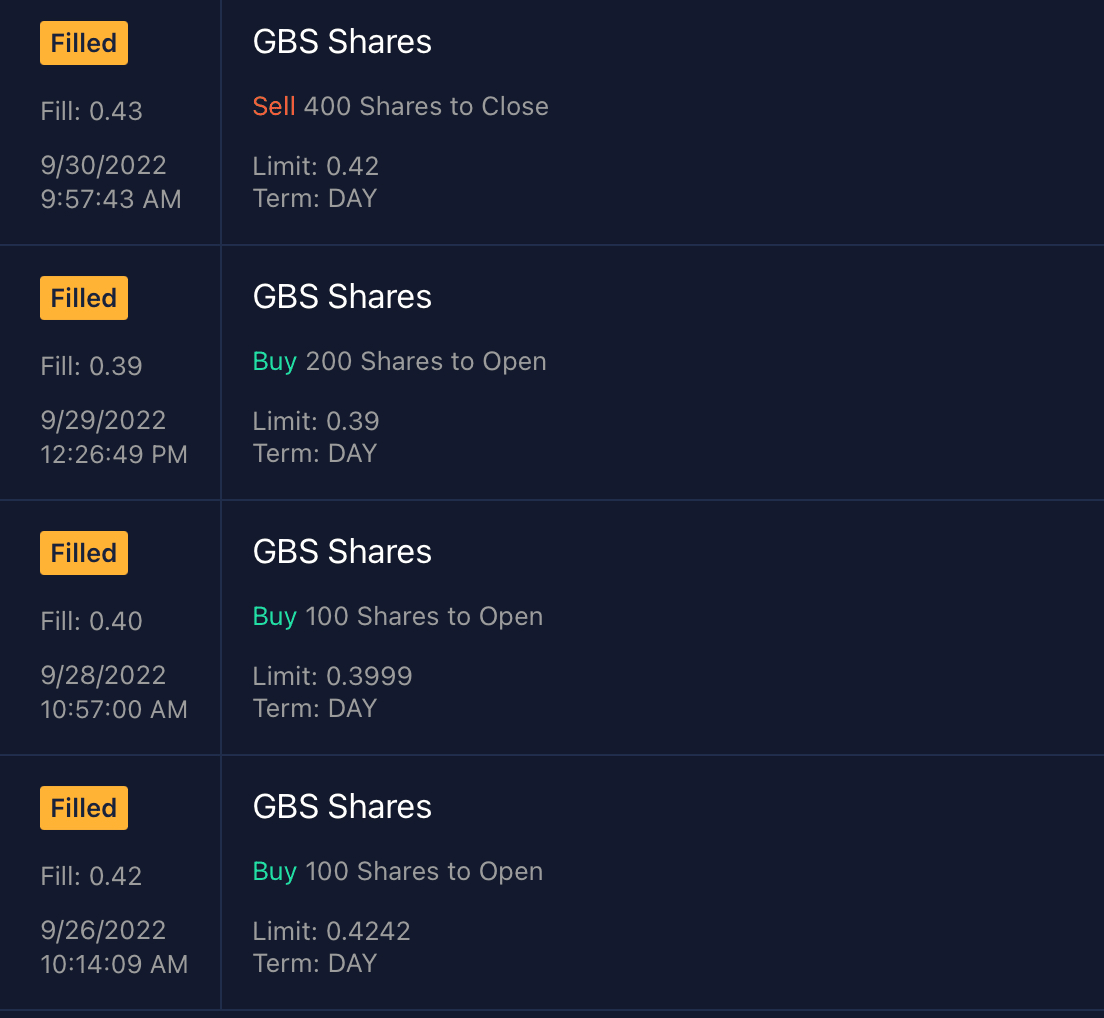1104x1018 pixels.
Task: Select the 9/29/2022 date text
Action: (103, 421)
